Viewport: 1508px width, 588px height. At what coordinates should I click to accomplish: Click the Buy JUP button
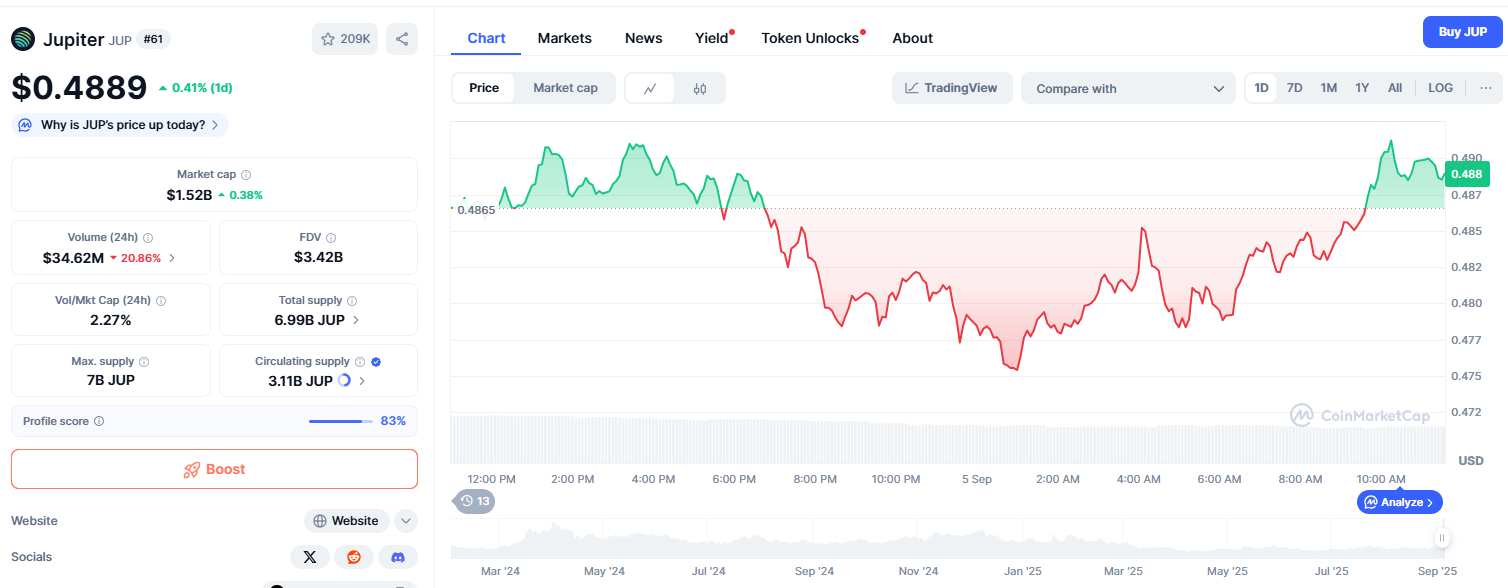pyautogui.click(x=1463, y=32)
